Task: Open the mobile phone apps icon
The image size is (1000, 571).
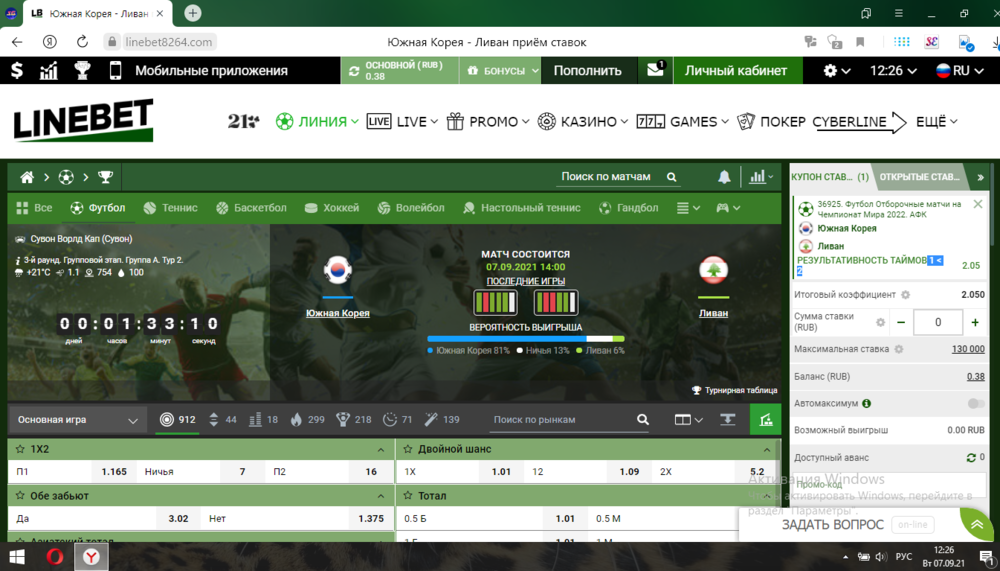Action: [x=115, y=70]
